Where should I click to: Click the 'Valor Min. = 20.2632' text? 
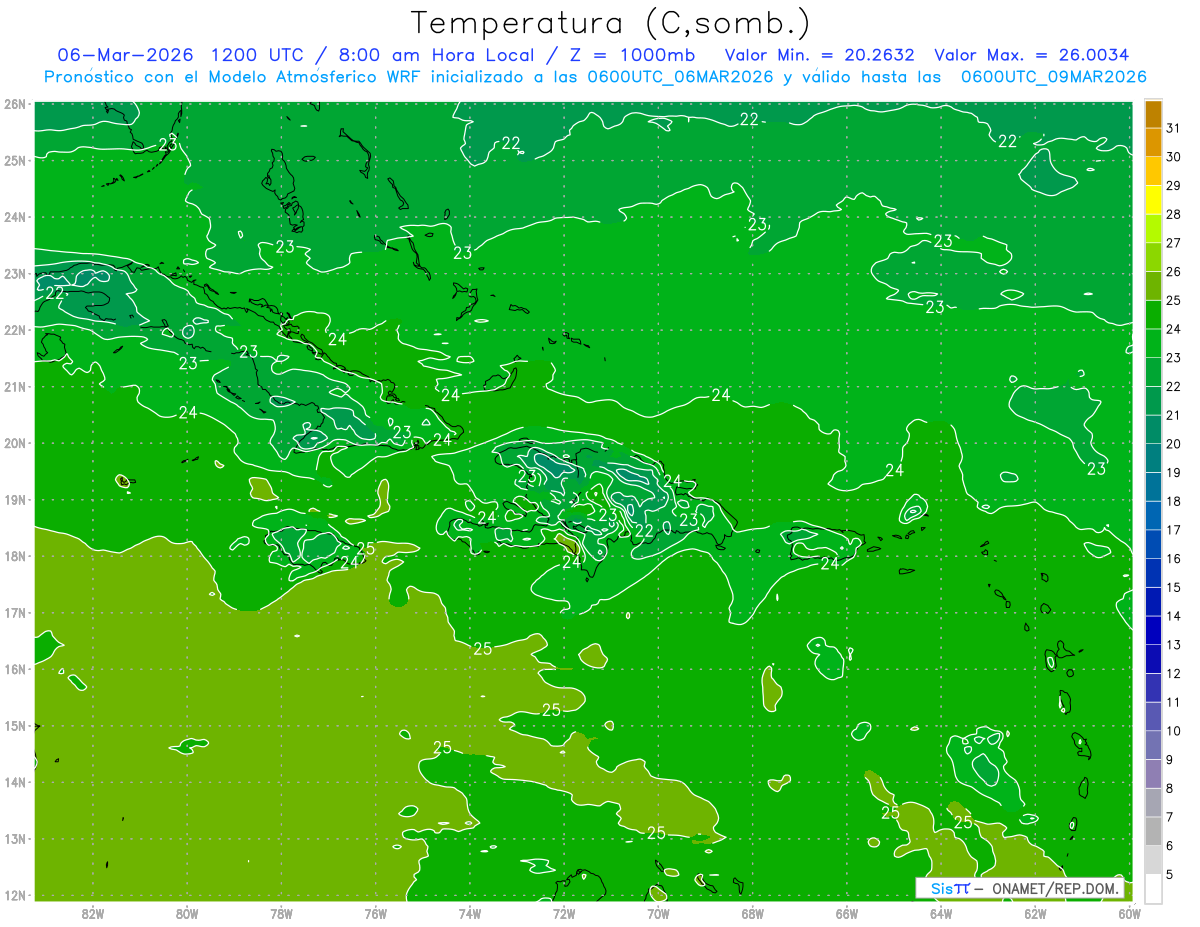click(x=819, y=55)
